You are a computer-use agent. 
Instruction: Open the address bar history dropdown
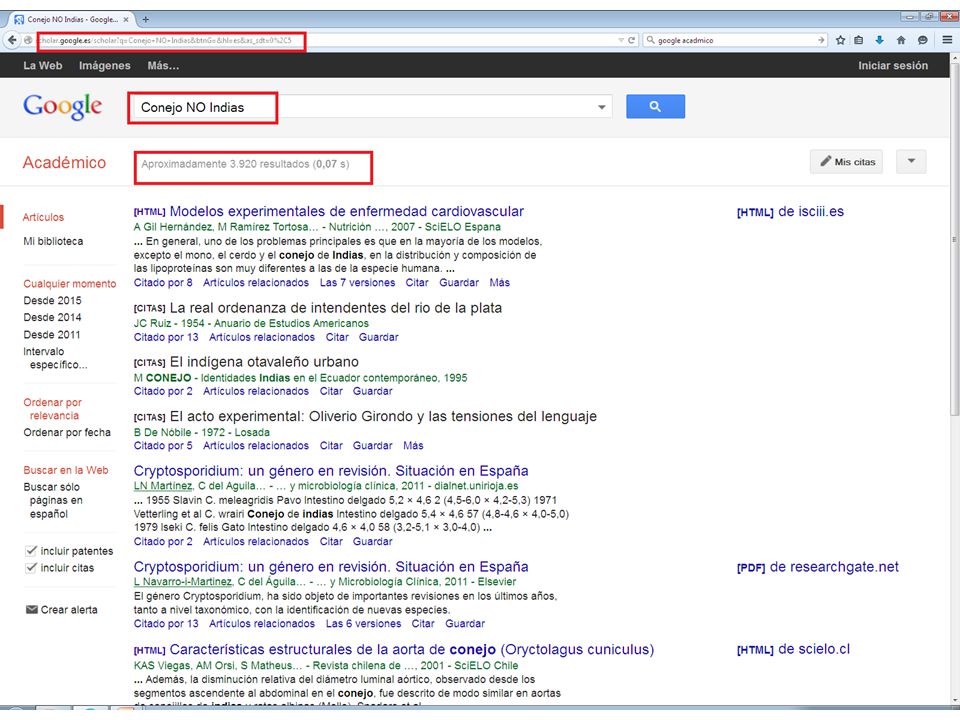(x=621, y=40)
